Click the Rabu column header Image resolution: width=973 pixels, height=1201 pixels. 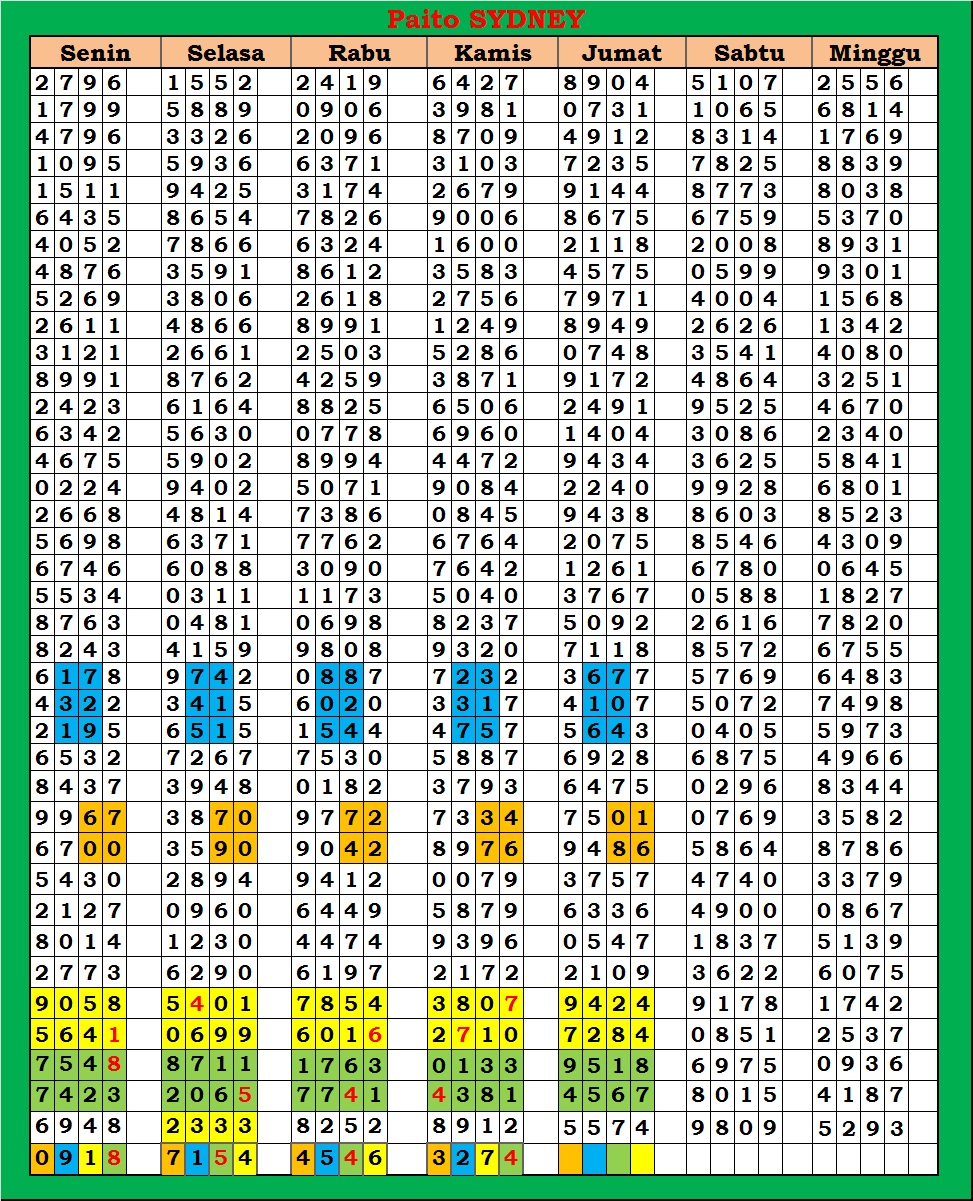(x=358, y=53)
